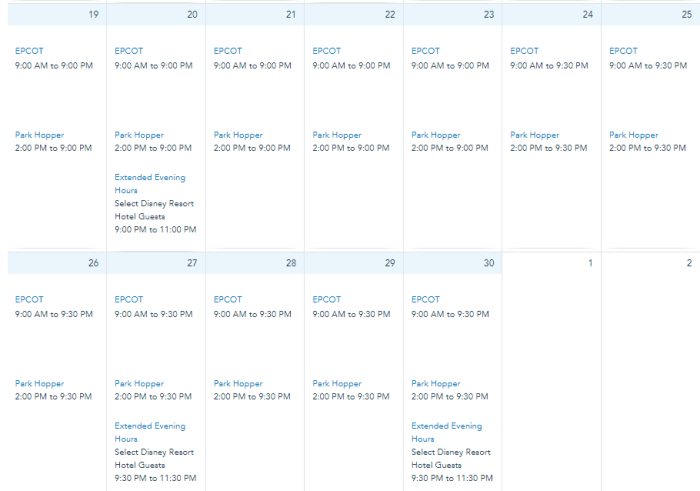Click the EPCOT link on the 26th
The width and height of the screenshot is (700, 491).
click(x=30, y=299)
